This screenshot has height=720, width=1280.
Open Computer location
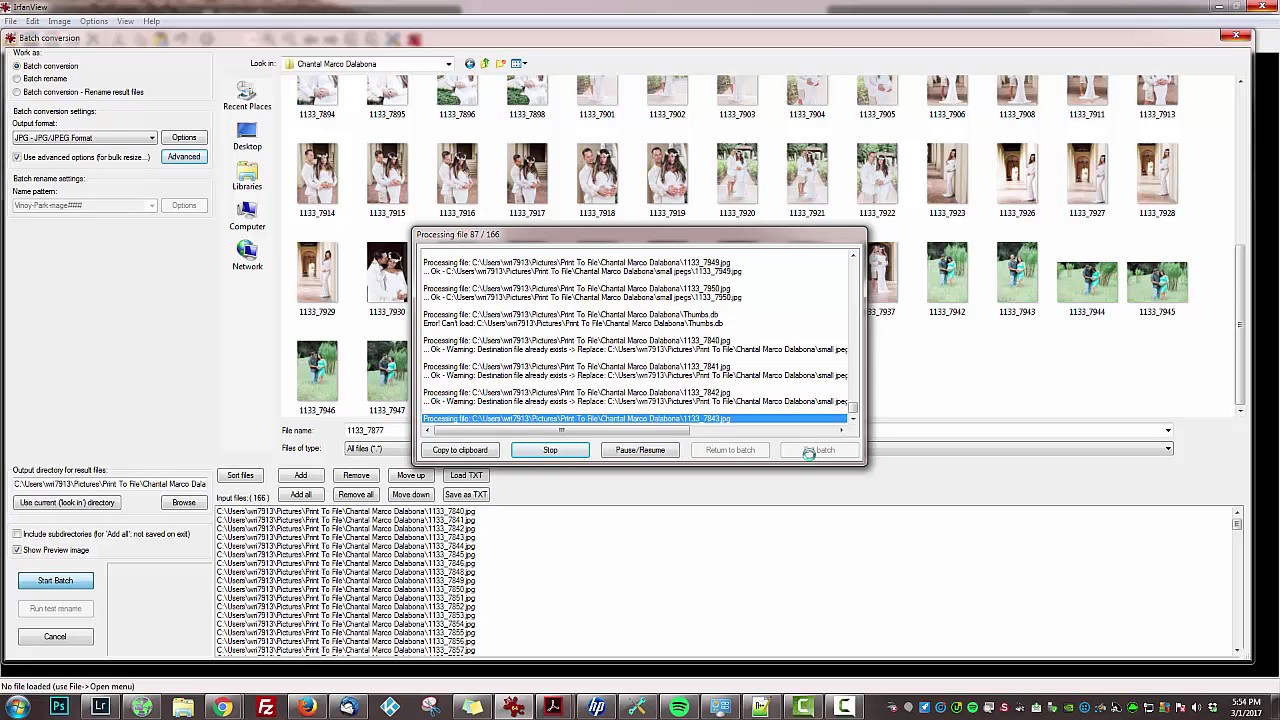coord(247,217)
